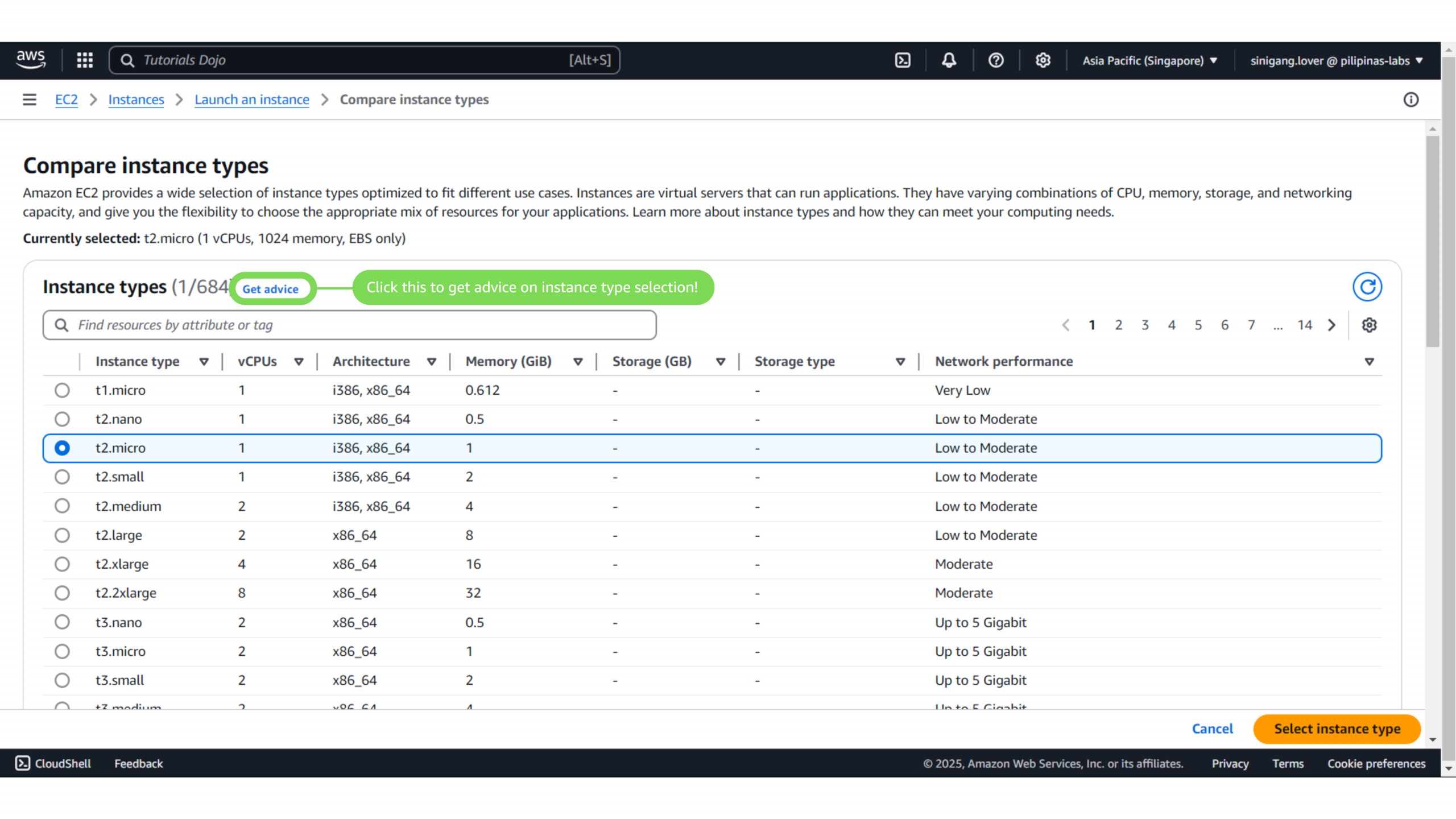1456x819 pixels.
Task: Select the t2.nano radio button
Action: [62, 419]
